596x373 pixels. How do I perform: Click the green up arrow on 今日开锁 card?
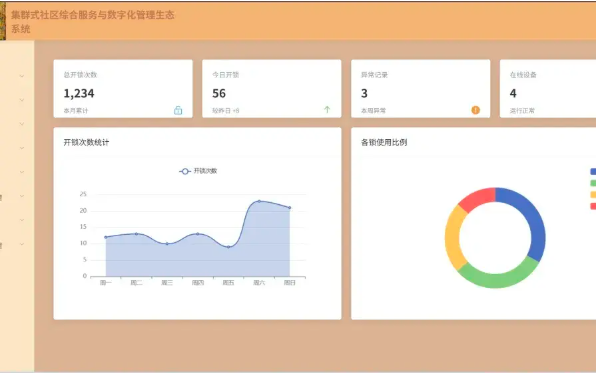point(327,110)
